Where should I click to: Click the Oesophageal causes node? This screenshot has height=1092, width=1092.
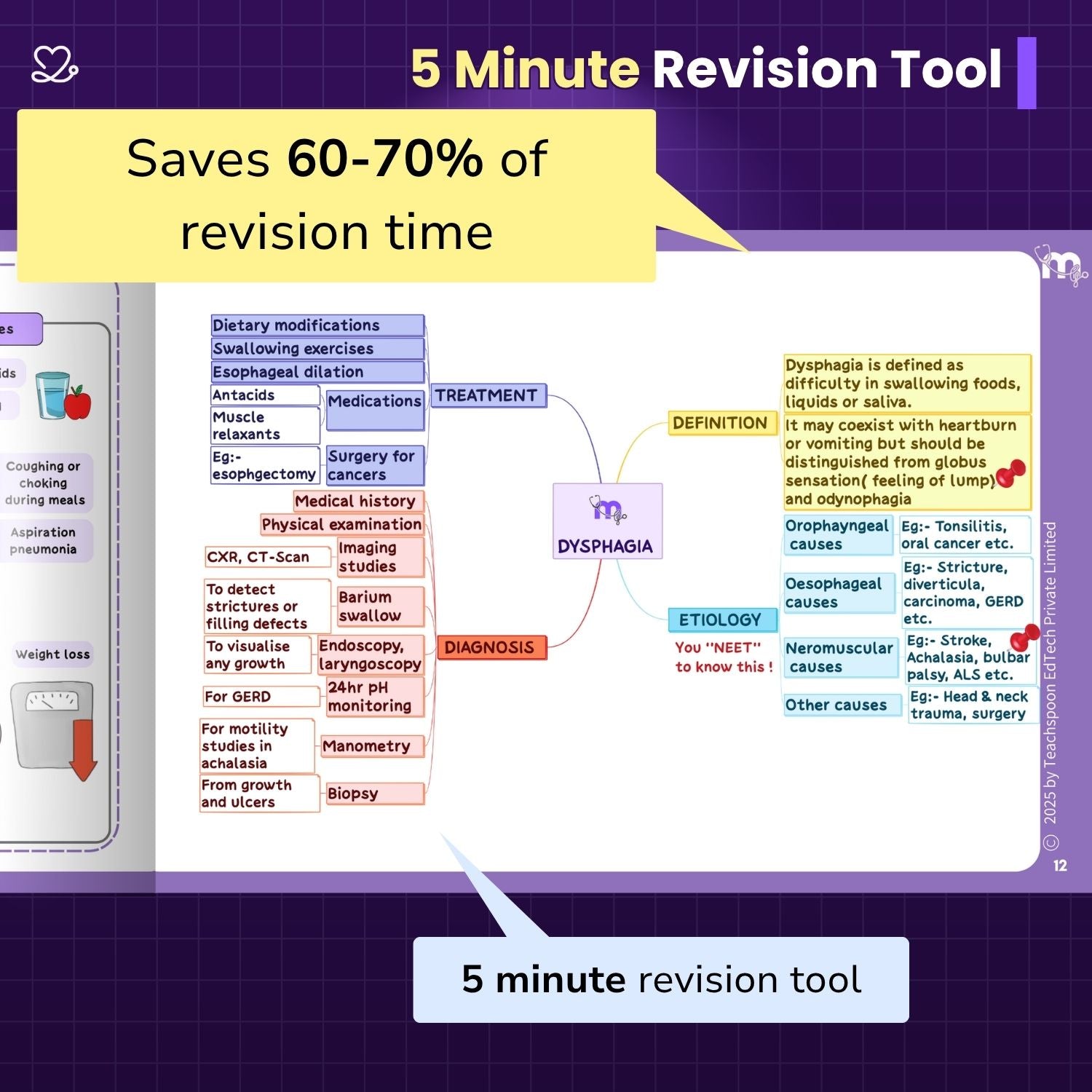837,593
